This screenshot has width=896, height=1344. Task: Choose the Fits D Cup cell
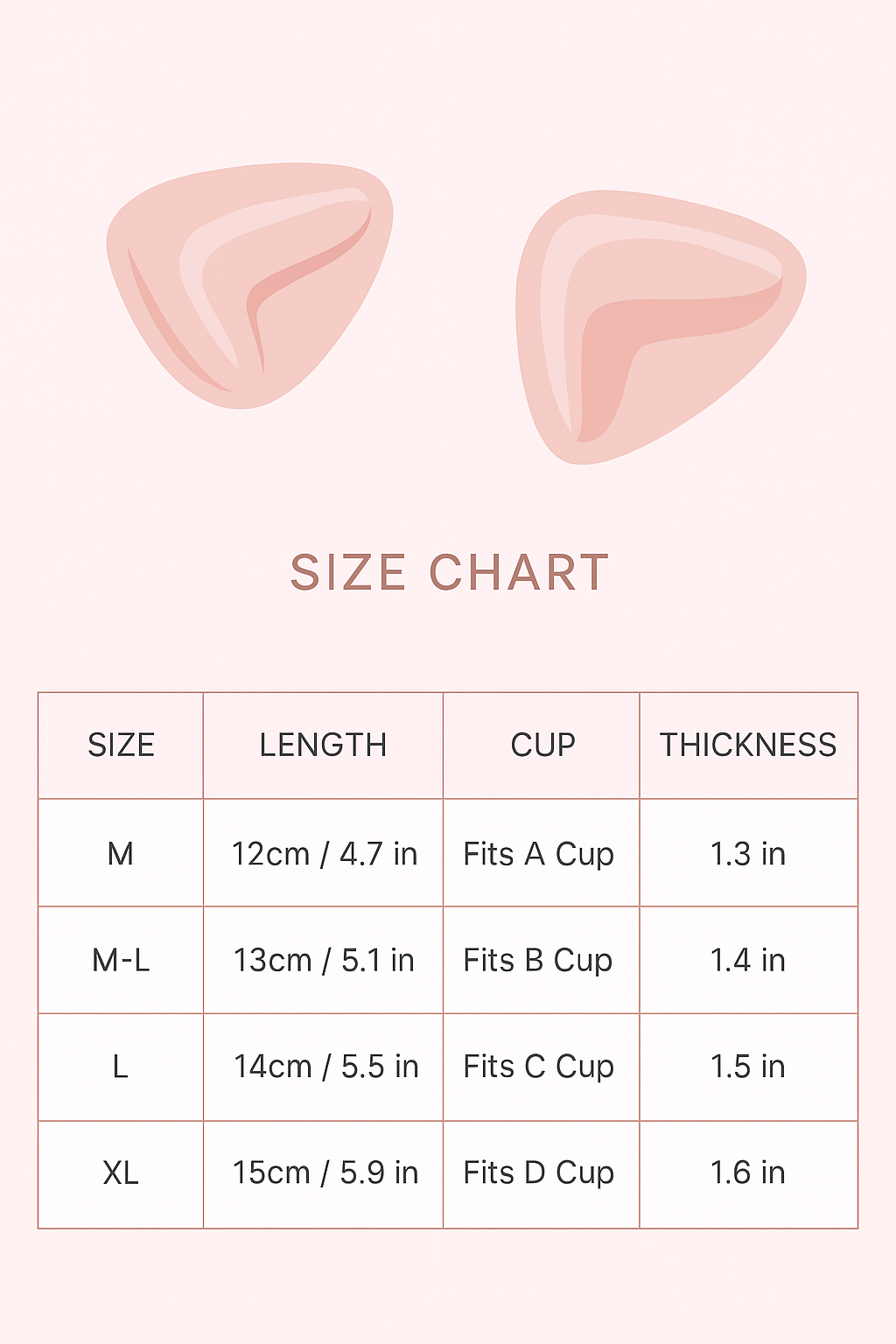[539, 1173]
